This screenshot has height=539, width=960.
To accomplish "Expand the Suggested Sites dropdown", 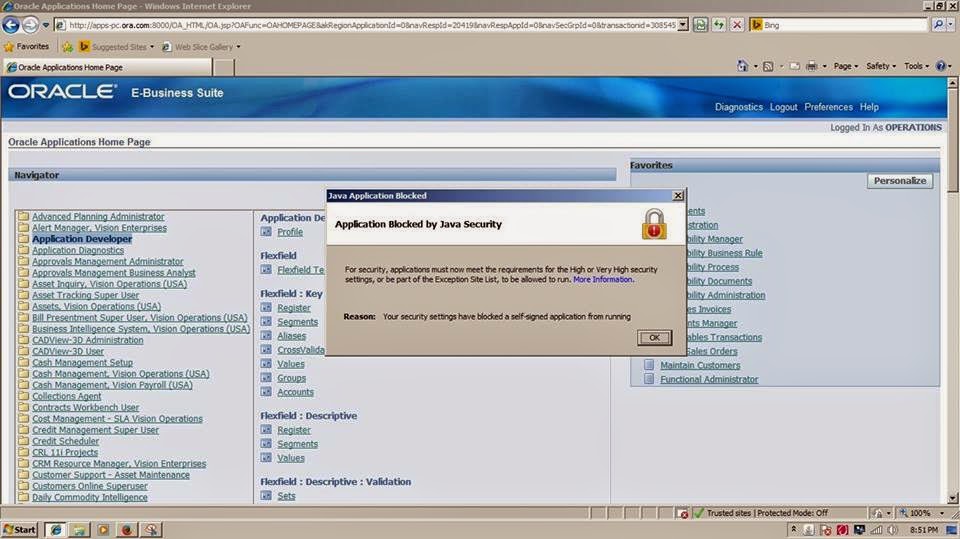I will (152, 47).
